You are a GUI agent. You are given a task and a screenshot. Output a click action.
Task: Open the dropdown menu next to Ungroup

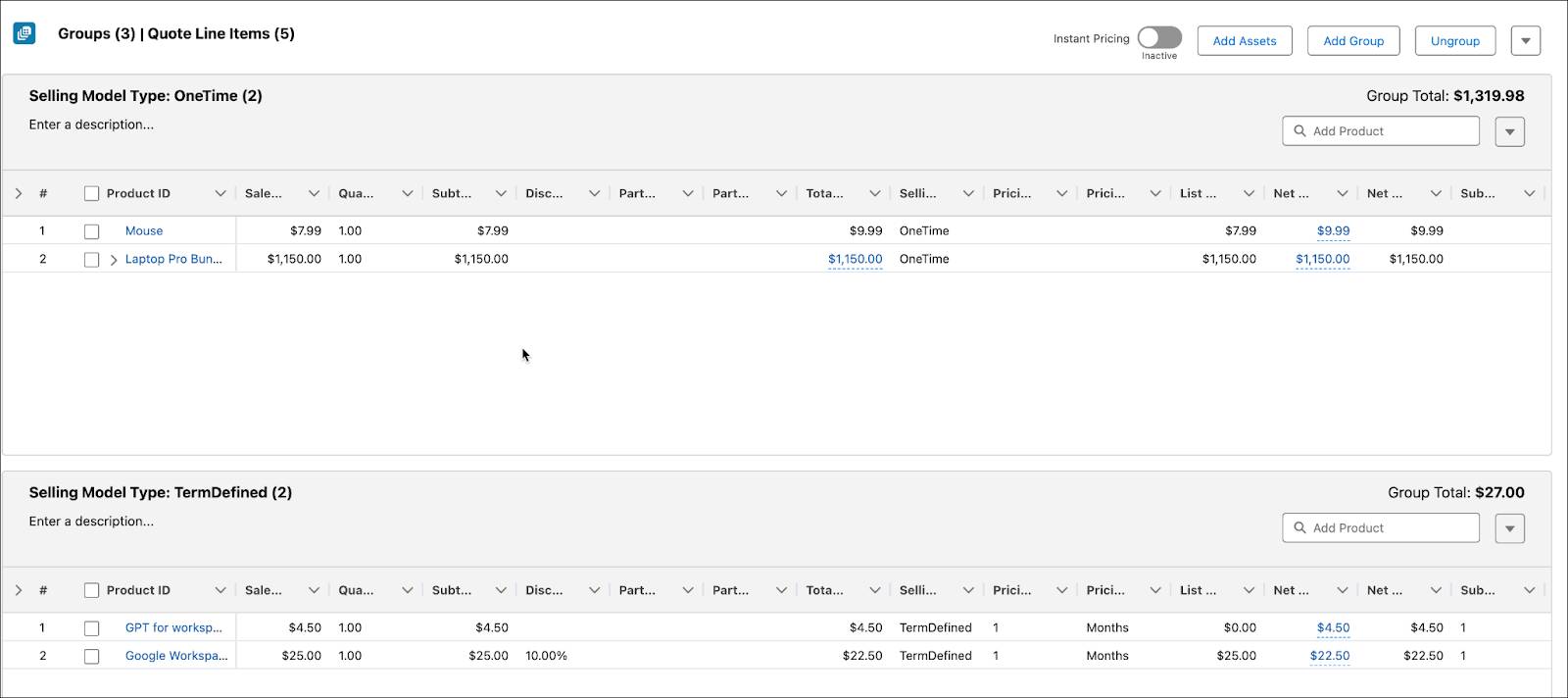1526,40
